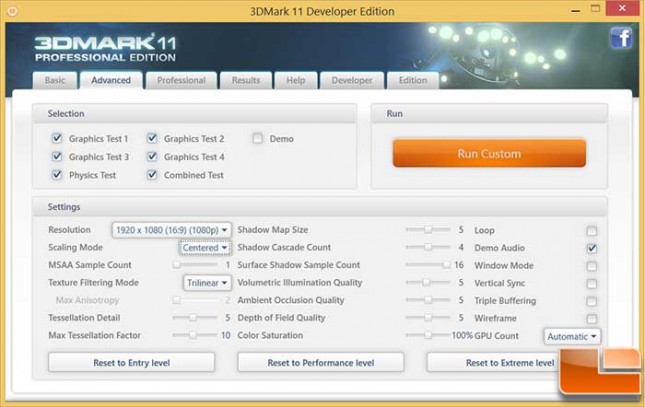Click Reset to Entry level
This screenshot has height=407, width=645.
[132, 362]
